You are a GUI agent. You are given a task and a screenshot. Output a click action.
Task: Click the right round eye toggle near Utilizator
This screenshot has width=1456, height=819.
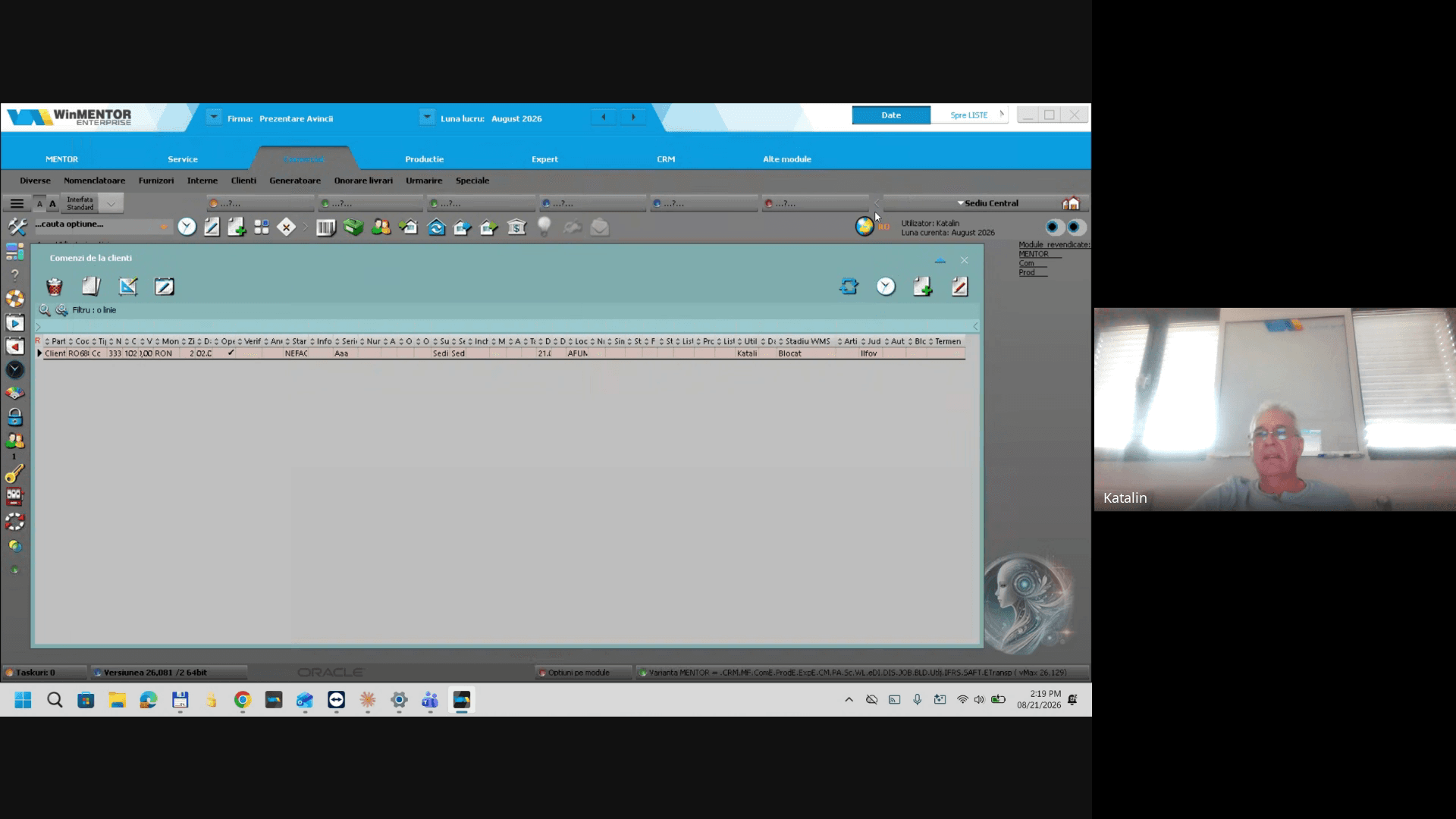1075,227
